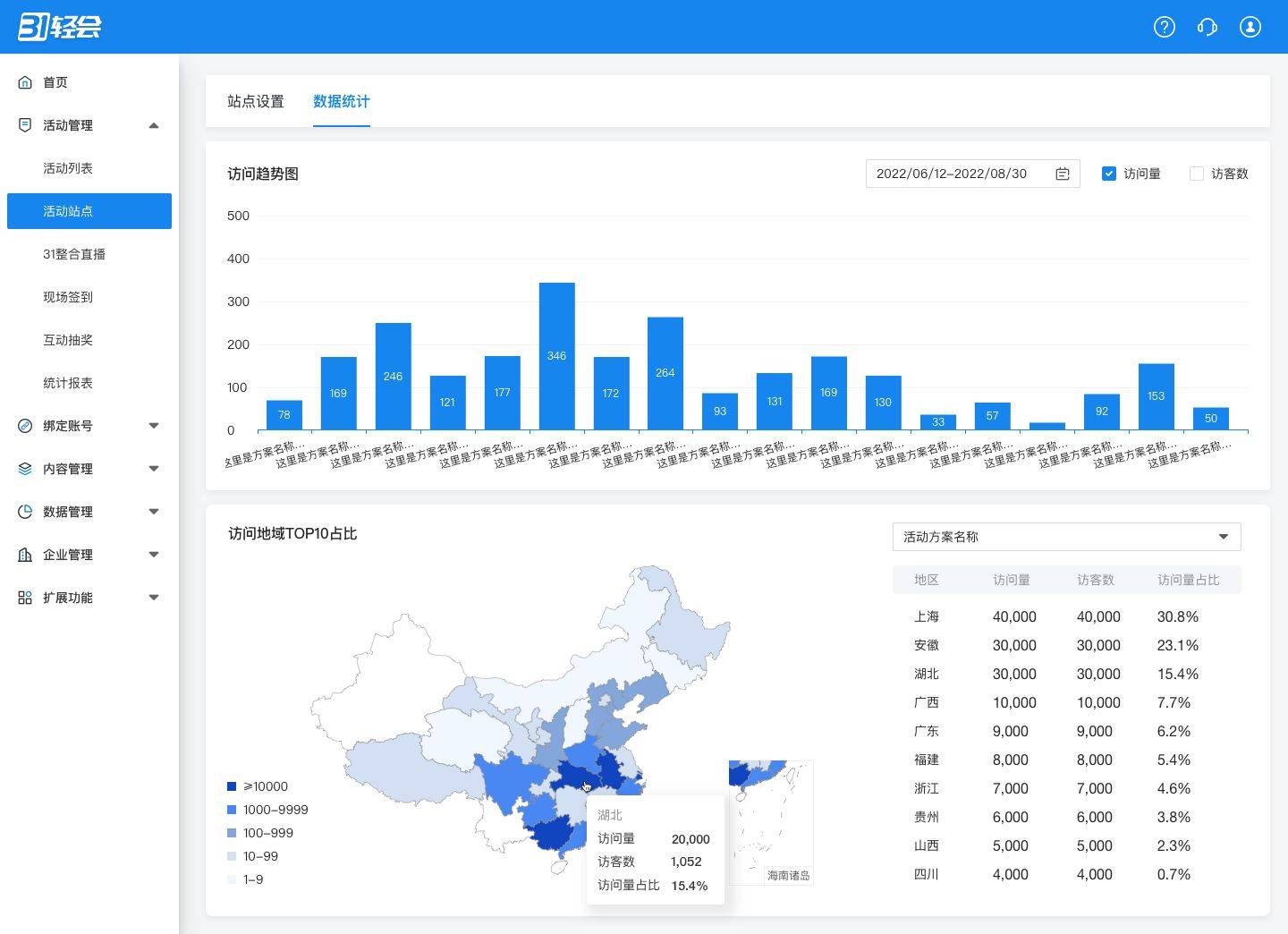Toggle the 1-9 legend swatch

pyautogui.click(x=232, y=879)
